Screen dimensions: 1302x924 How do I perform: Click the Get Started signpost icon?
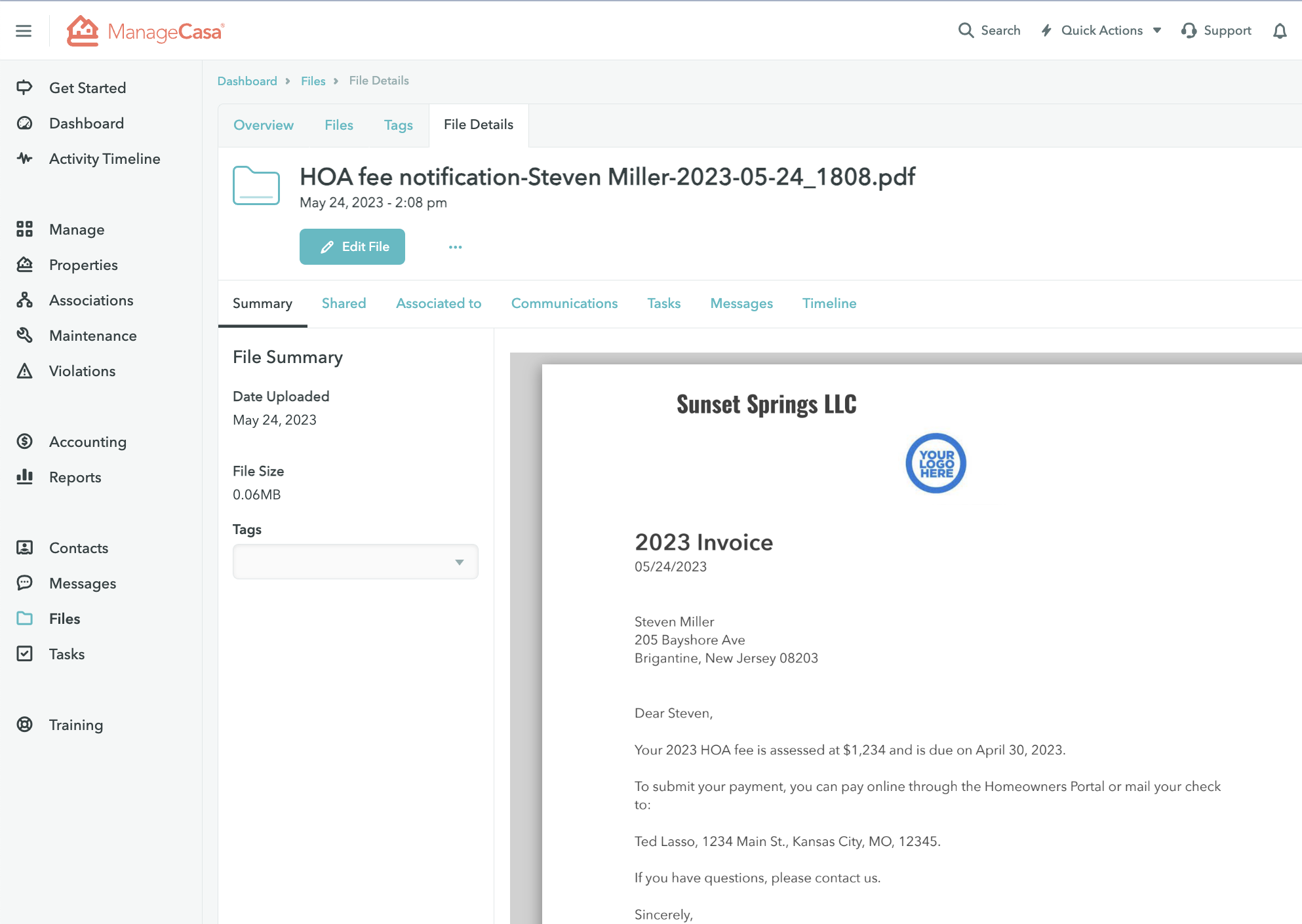tap(24, 88)
